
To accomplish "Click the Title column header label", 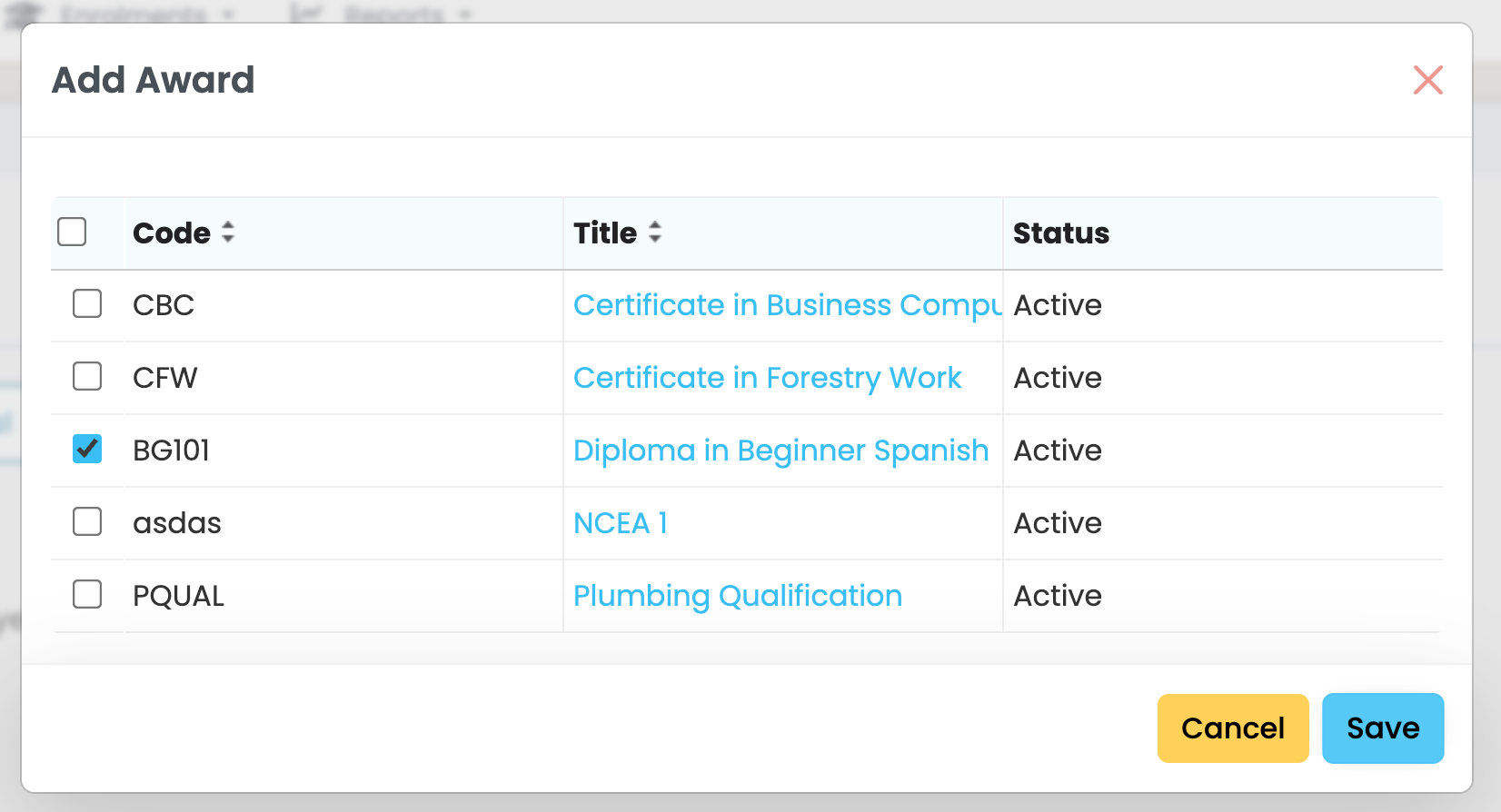I will [x=604, y=233].
